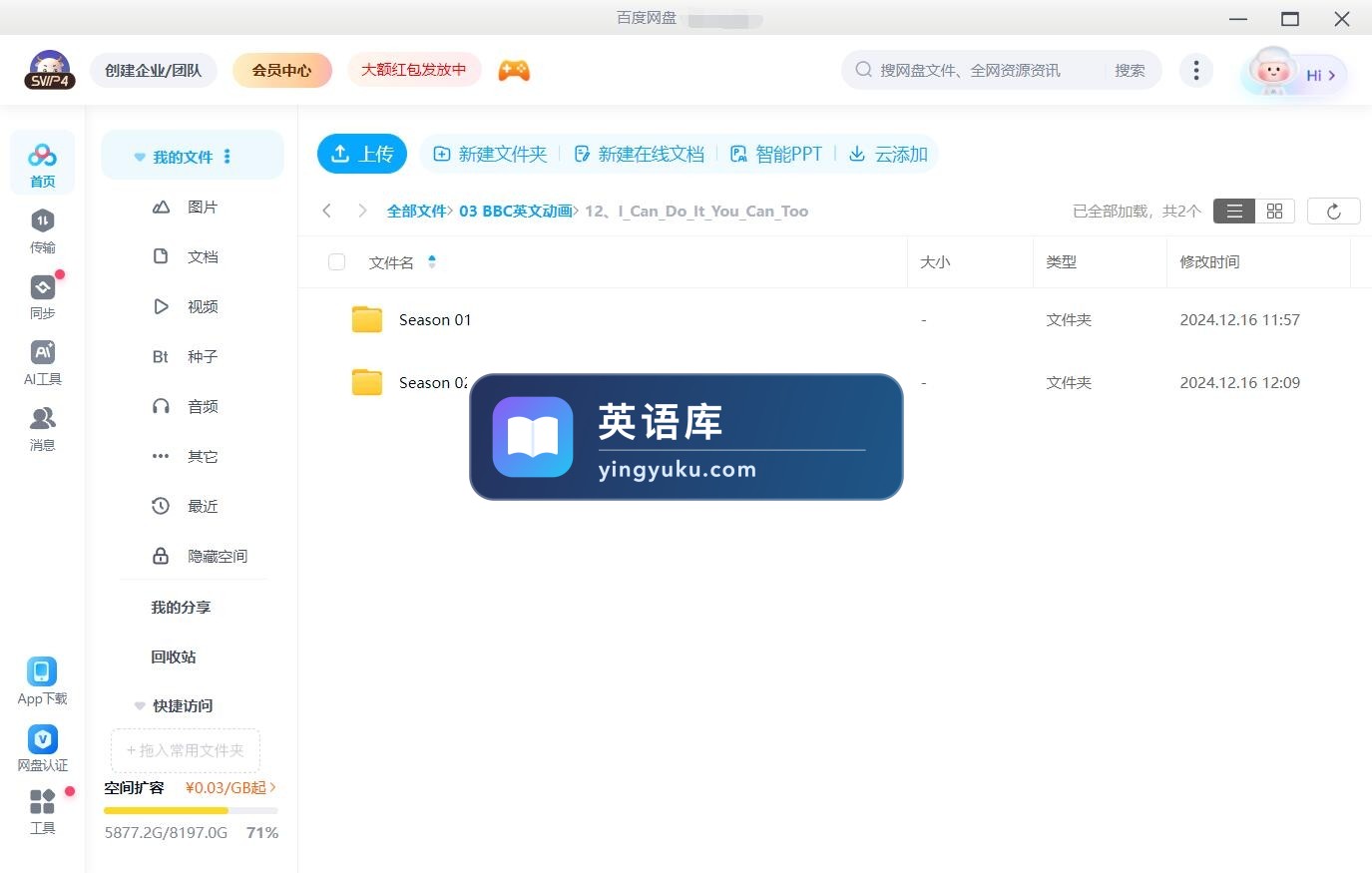Collapse the 我的文件 tree section
The image size is (1372, 873).
pos(140,157)
